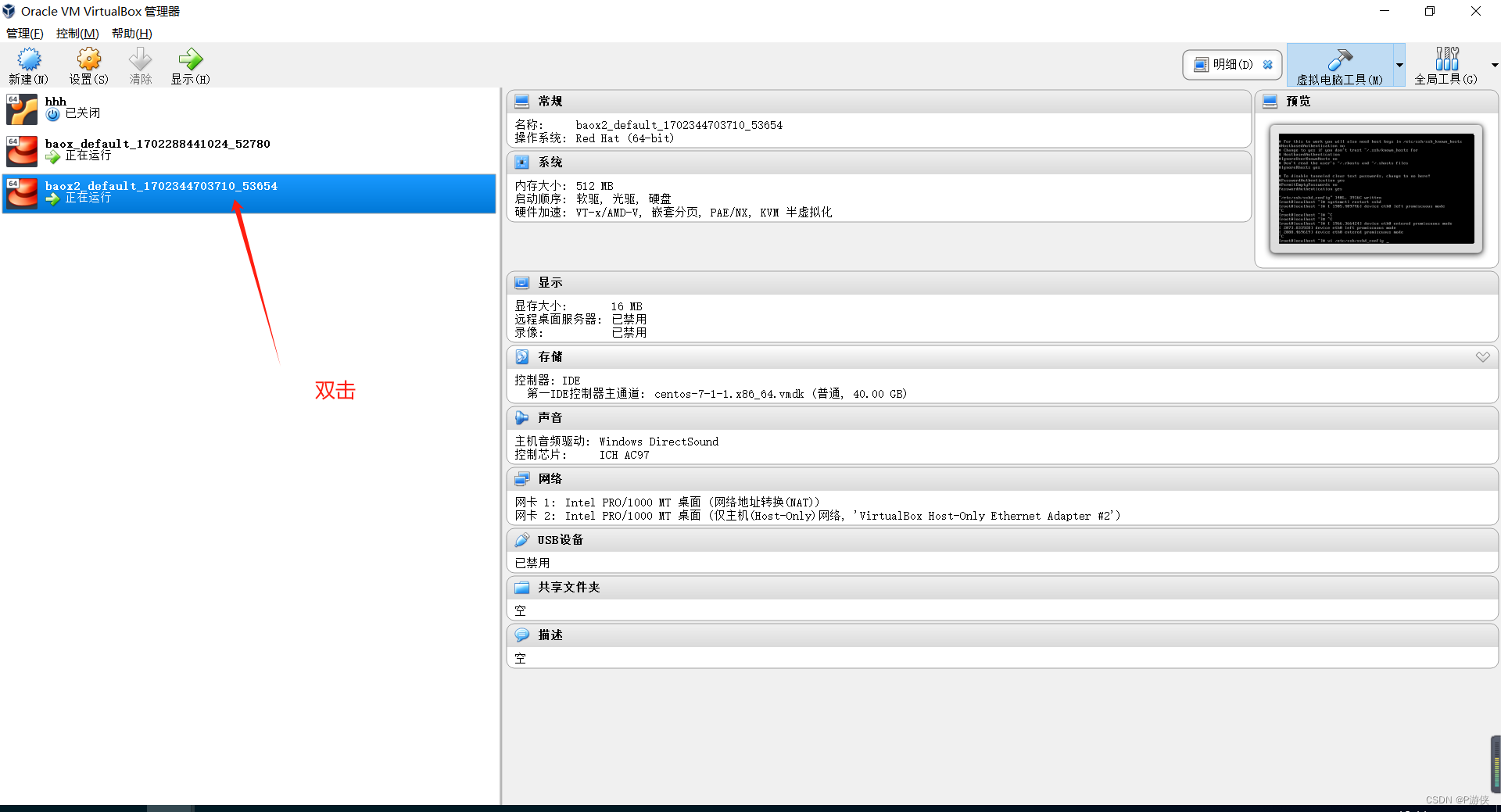Screen dimensions: 1501x812
Task: Select VM baox_default_1702288441024_52780
Action: point(249,152)
